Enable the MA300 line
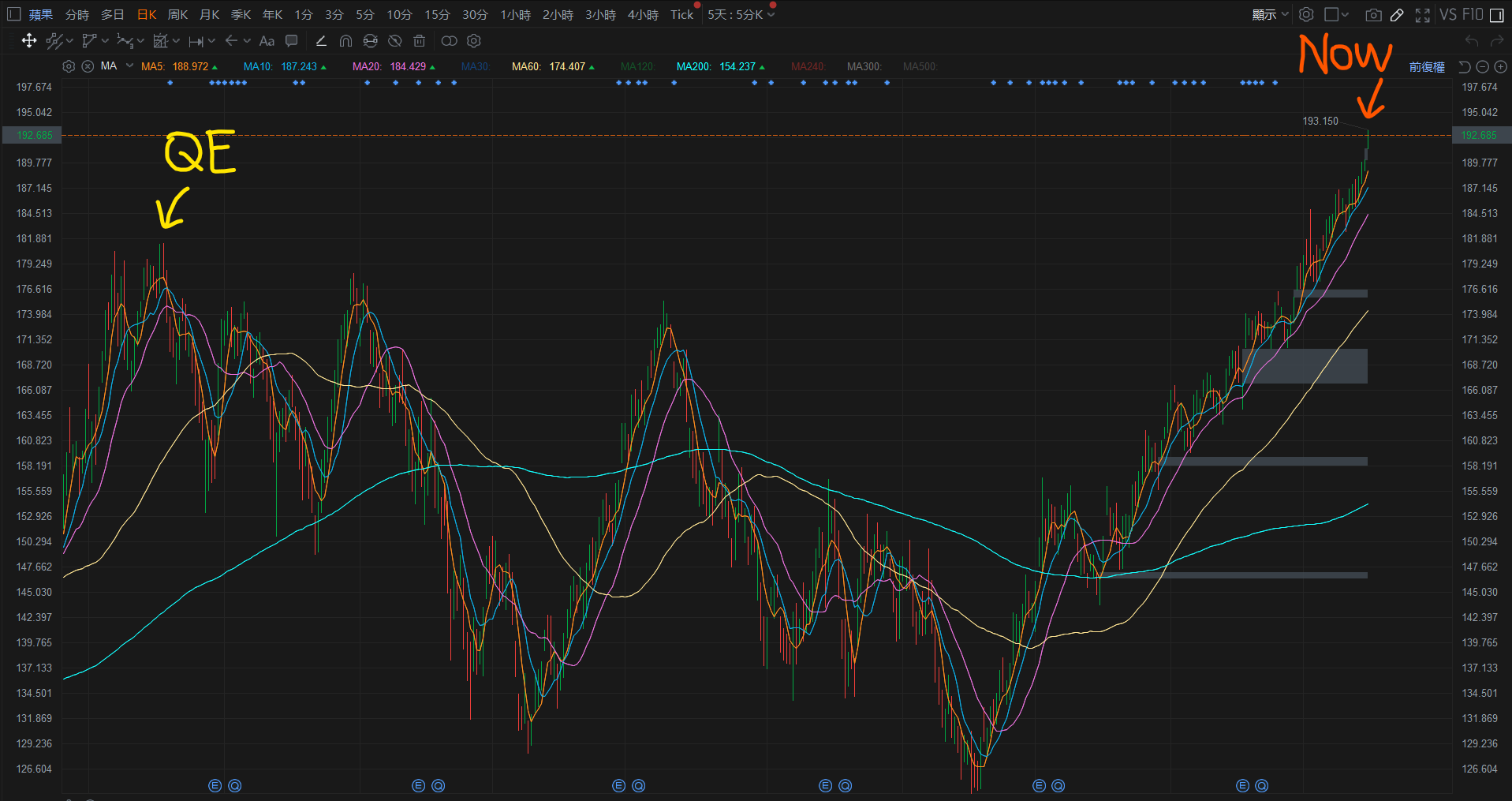This screenshot has height=801, width=1512. 864,67
